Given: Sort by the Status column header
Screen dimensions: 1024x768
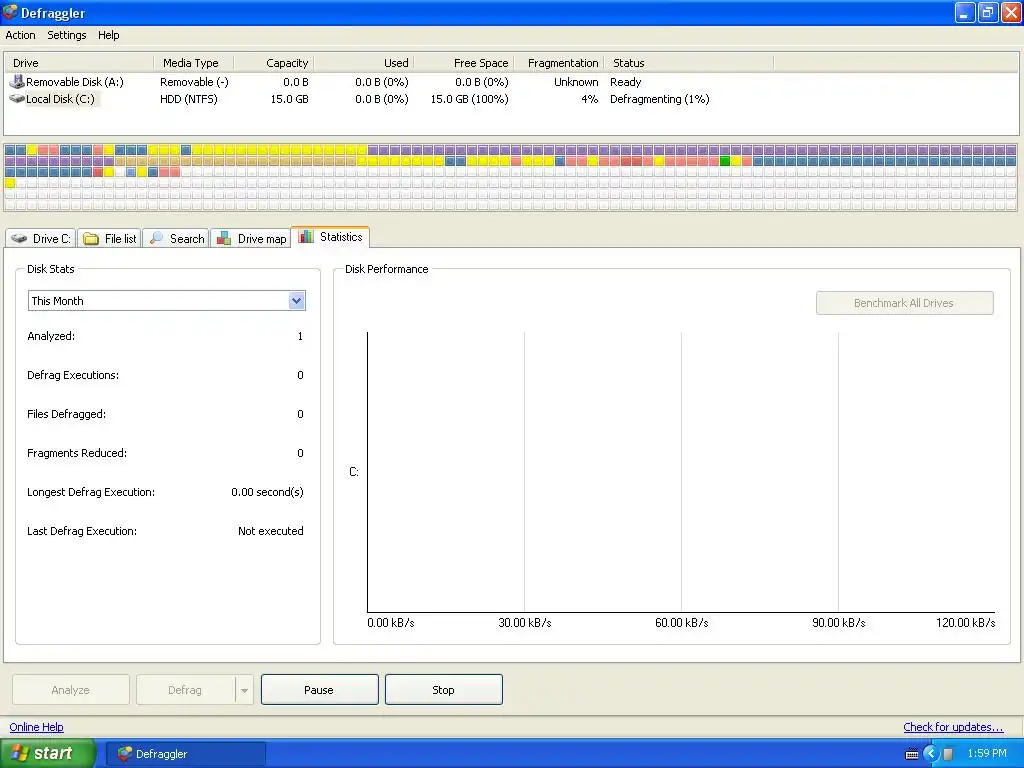Looking at the screenshot, I should click(688, 63).
